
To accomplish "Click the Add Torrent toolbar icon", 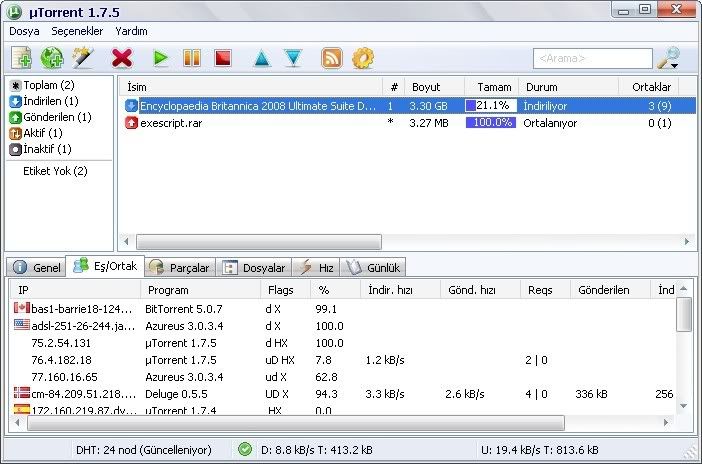I will tap(21, 58).
